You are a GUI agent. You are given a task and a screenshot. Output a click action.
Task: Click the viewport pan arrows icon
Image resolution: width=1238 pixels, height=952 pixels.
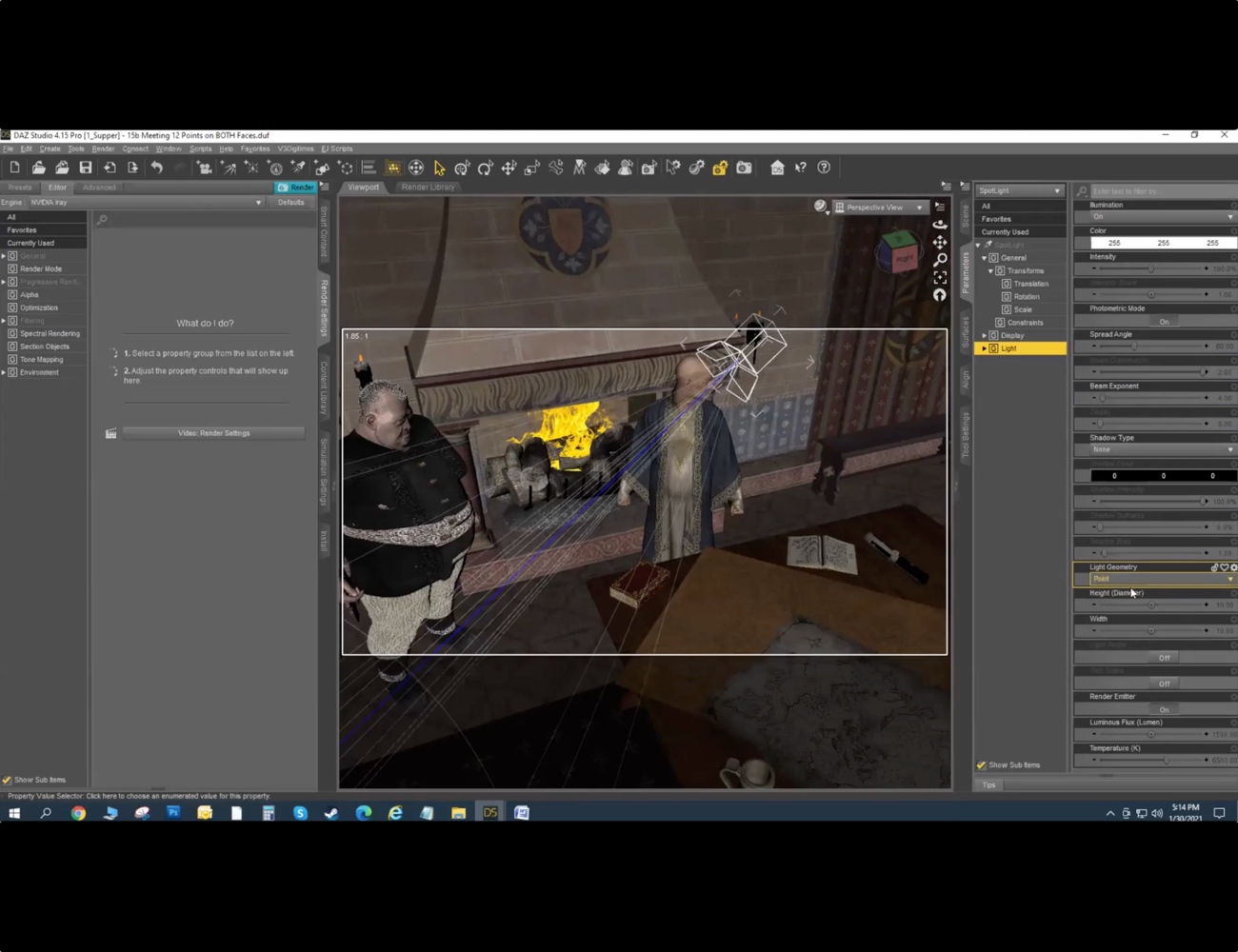tap(940, 243)
